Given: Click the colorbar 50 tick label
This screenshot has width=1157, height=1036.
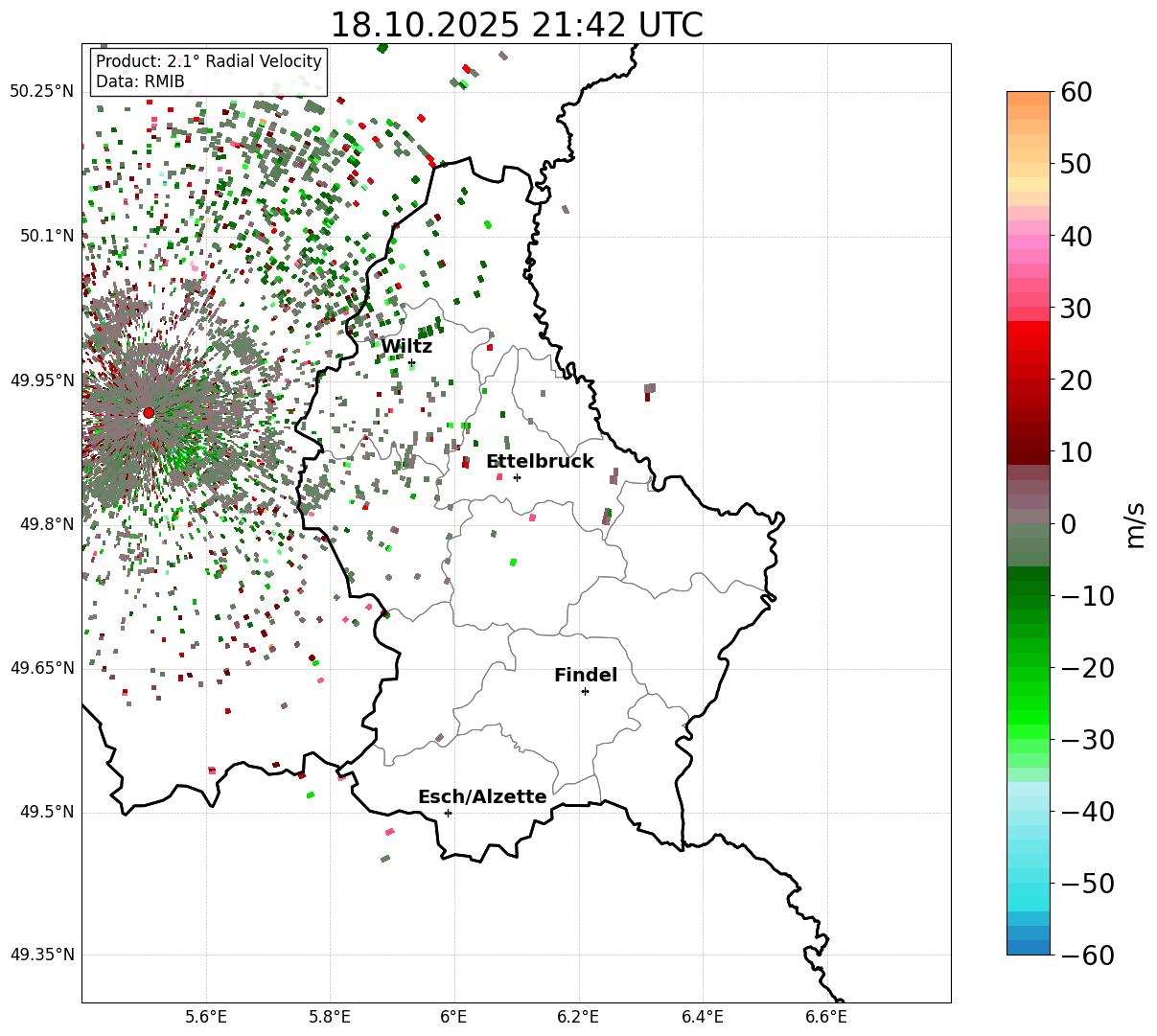Looking at the screenshot, I should (x=1076, y=164).
